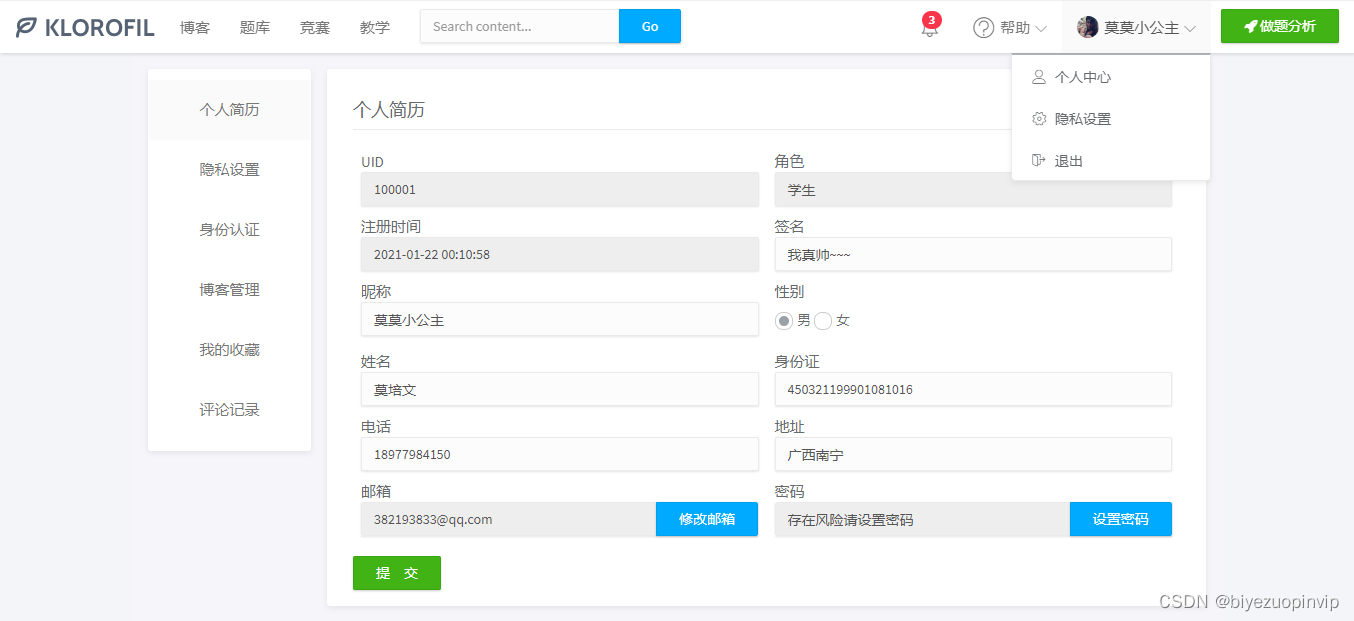Open the notifications bell icon
The image size is (1354, 621).
click(930, 28)
